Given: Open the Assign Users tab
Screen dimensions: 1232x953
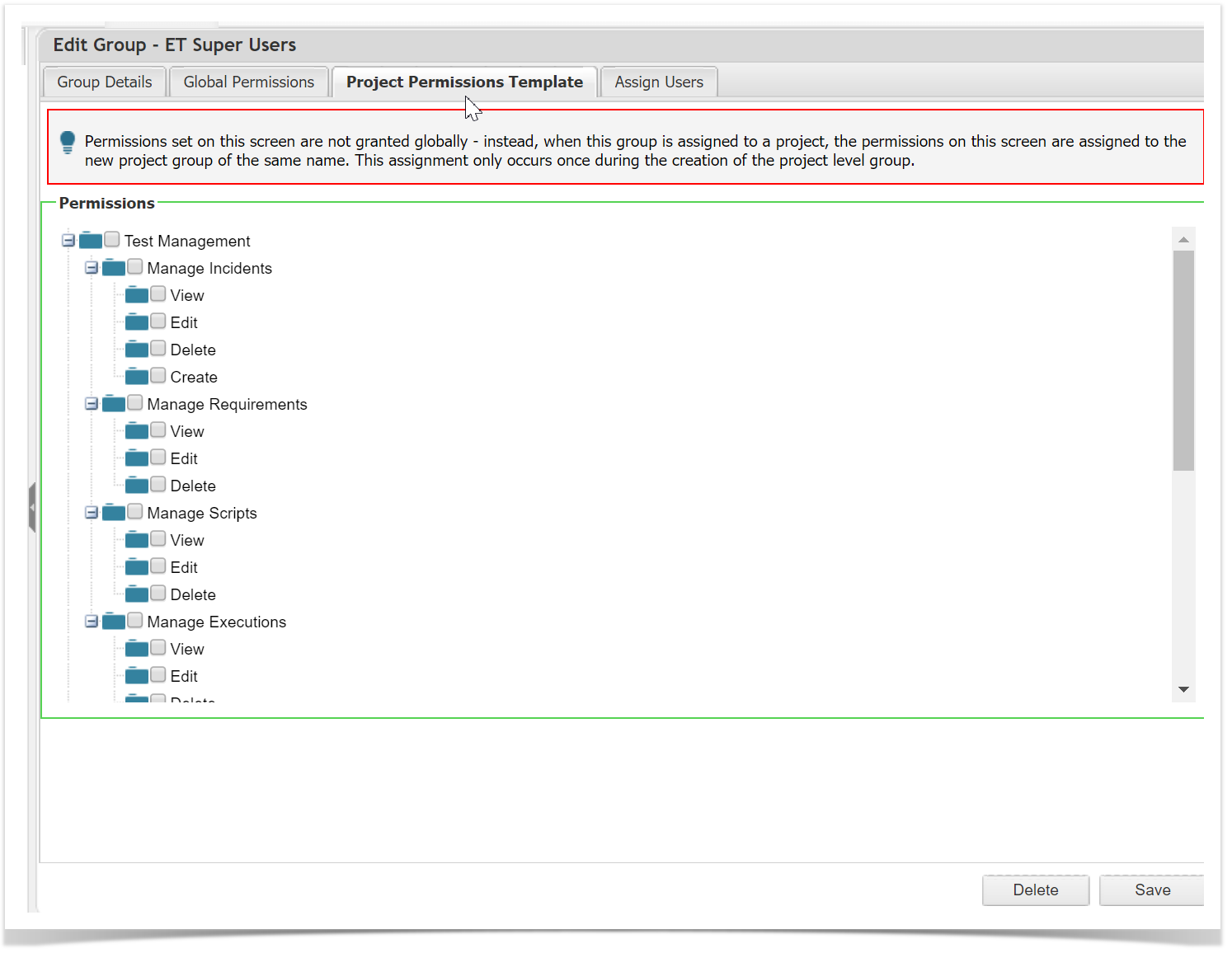Looking at the screenshot, I should (x=658, y=82).
